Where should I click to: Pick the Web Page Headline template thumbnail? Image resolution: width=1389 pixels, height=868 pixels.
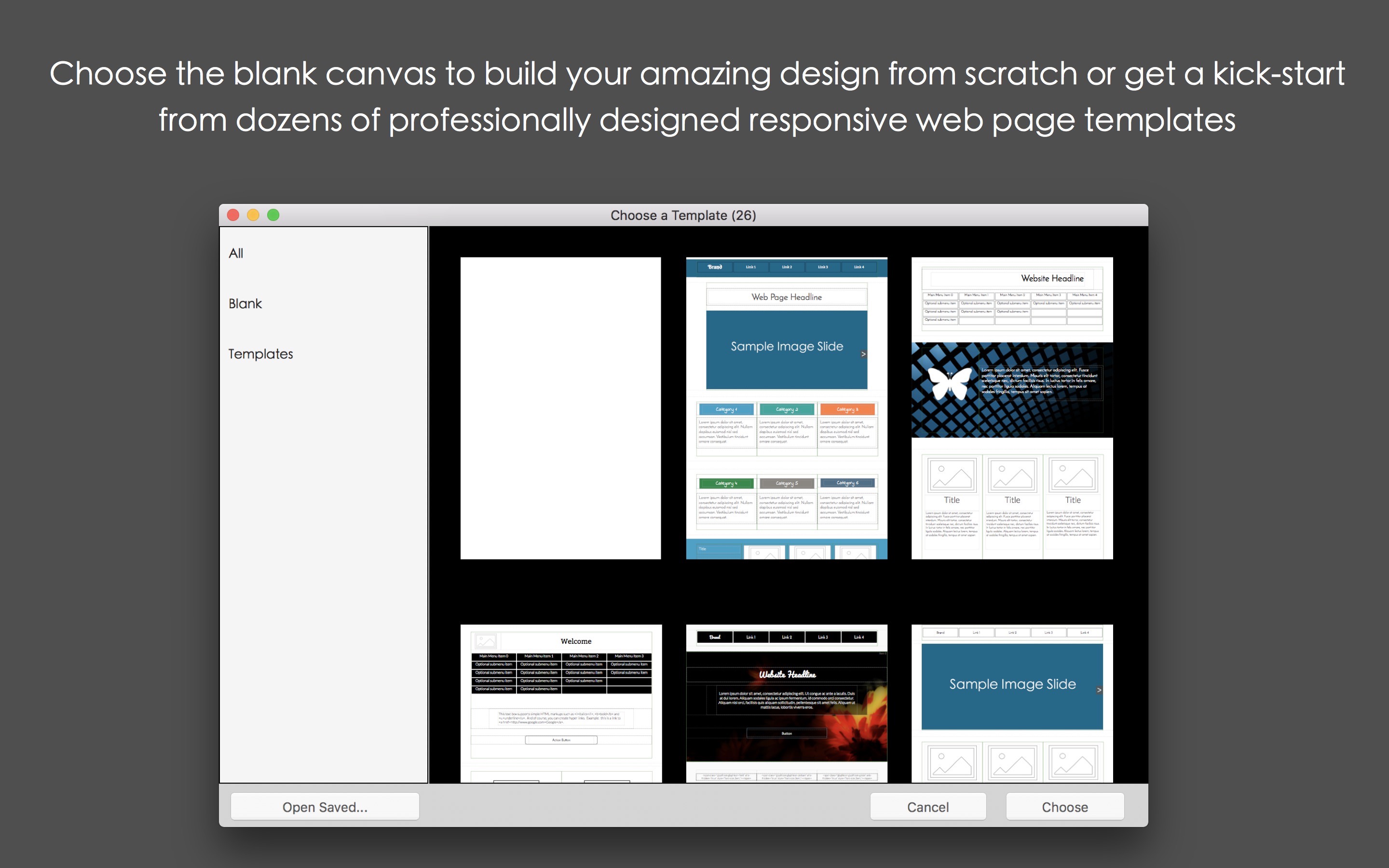click(786, 407)
